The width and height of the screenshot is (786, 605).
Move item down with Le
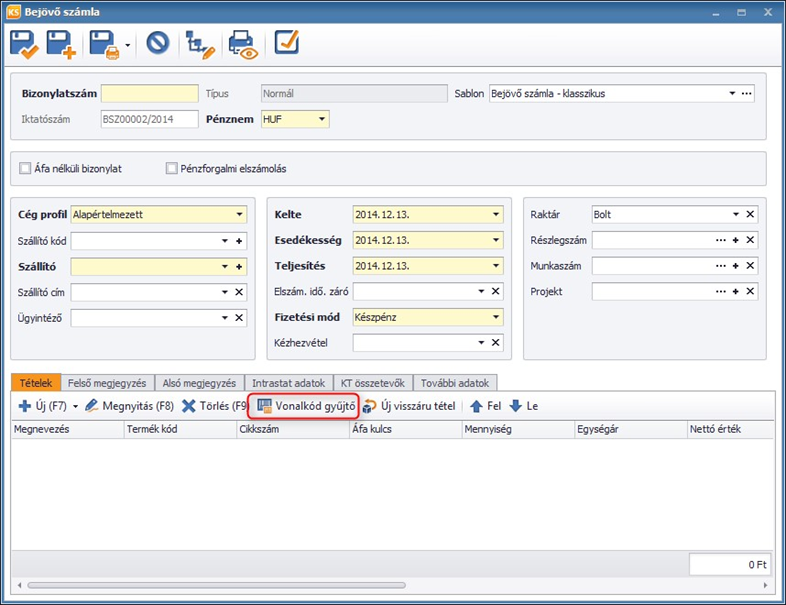coord(524,406)
